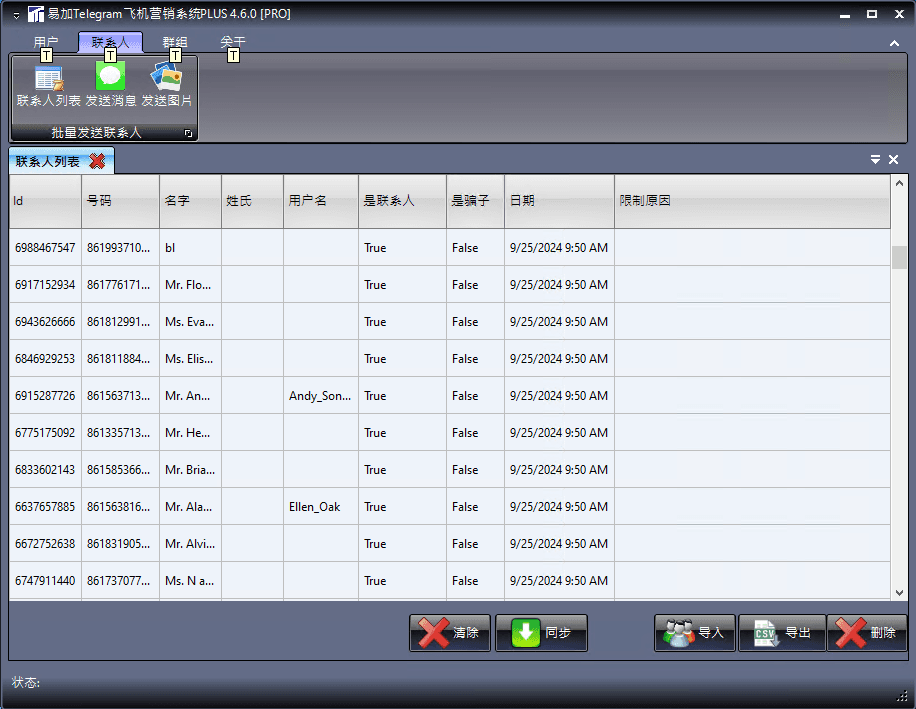Open the 关于 ribbon tab

tap(233, 42)
